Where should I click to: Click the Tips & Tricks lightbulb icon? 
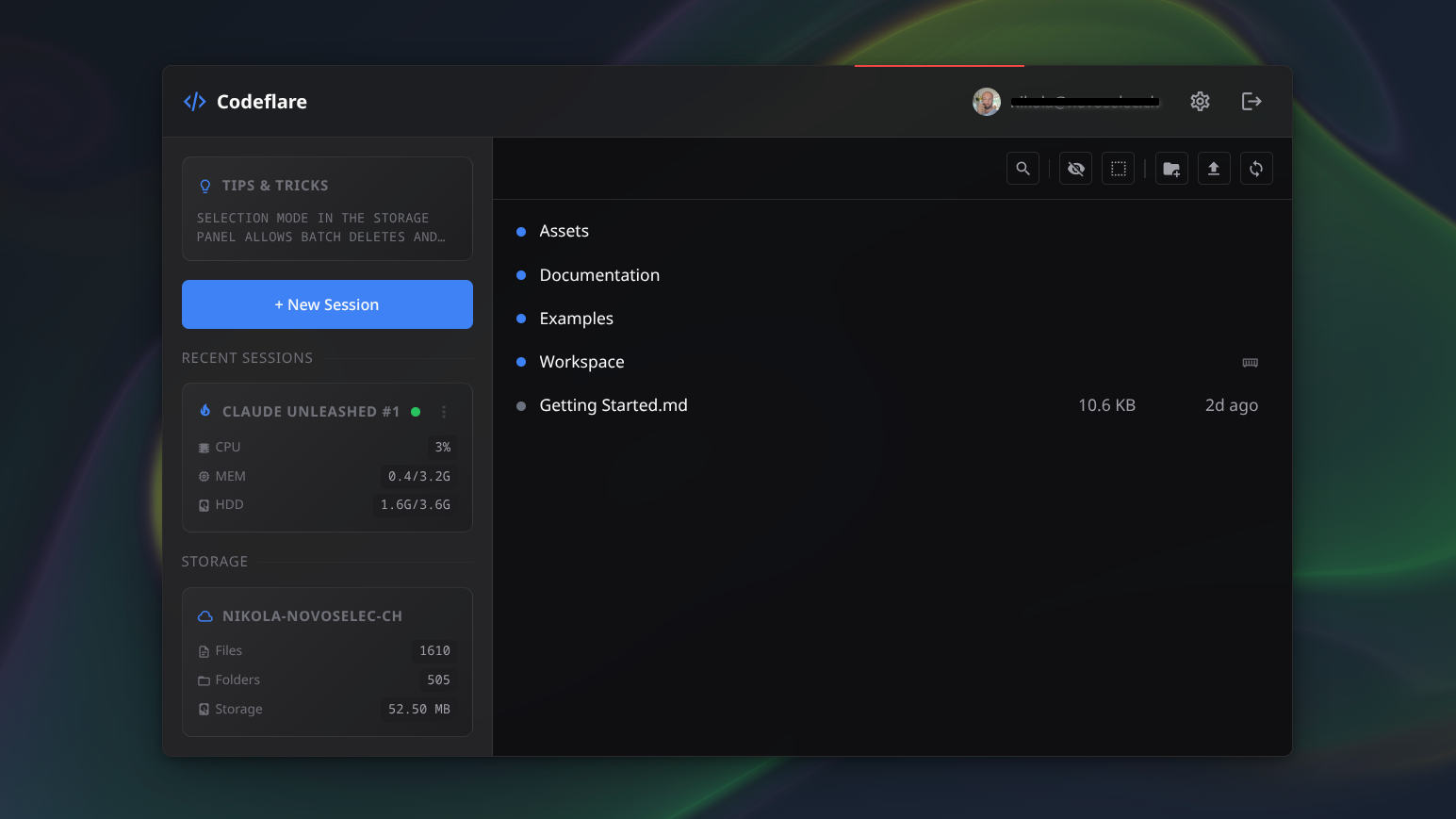click(204, 187)
